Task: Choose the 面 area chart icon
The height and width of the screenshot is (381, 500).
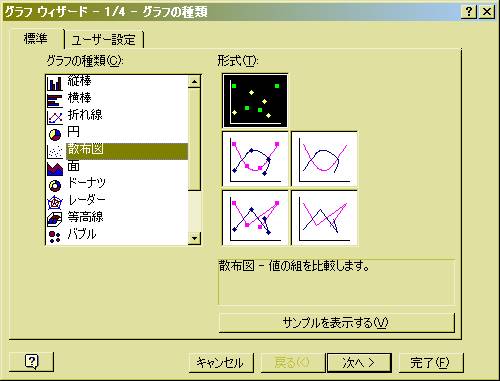Action: point(55,169)
